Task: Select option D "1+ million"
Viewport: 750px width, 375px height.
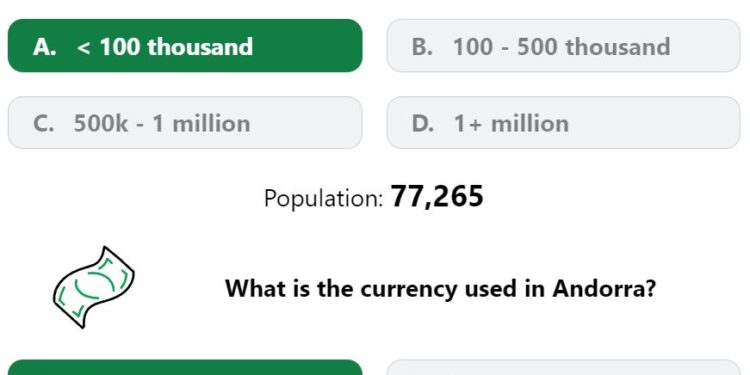Action: [x=563, y=123]
